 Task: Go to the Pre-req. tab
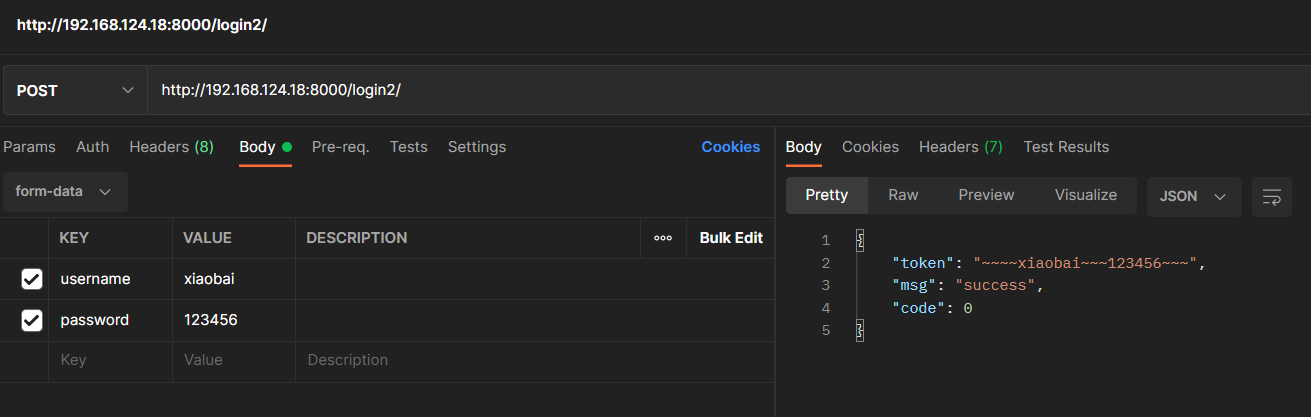pyautogui.click(x=340, y=147)
